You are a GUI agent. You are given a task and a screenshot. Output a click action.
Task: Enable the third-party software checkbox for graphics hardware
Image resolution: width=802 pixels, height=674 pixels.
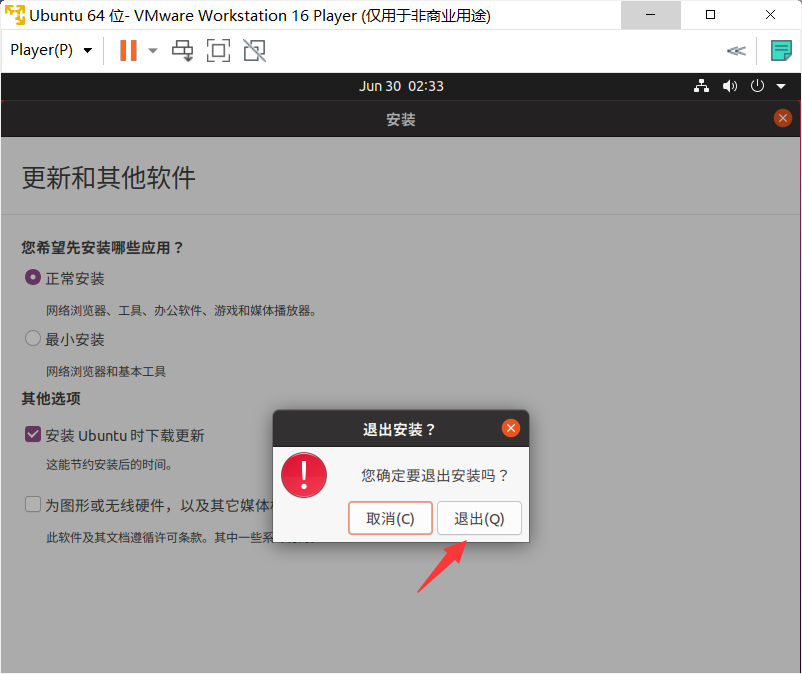(x=33, y=505)
